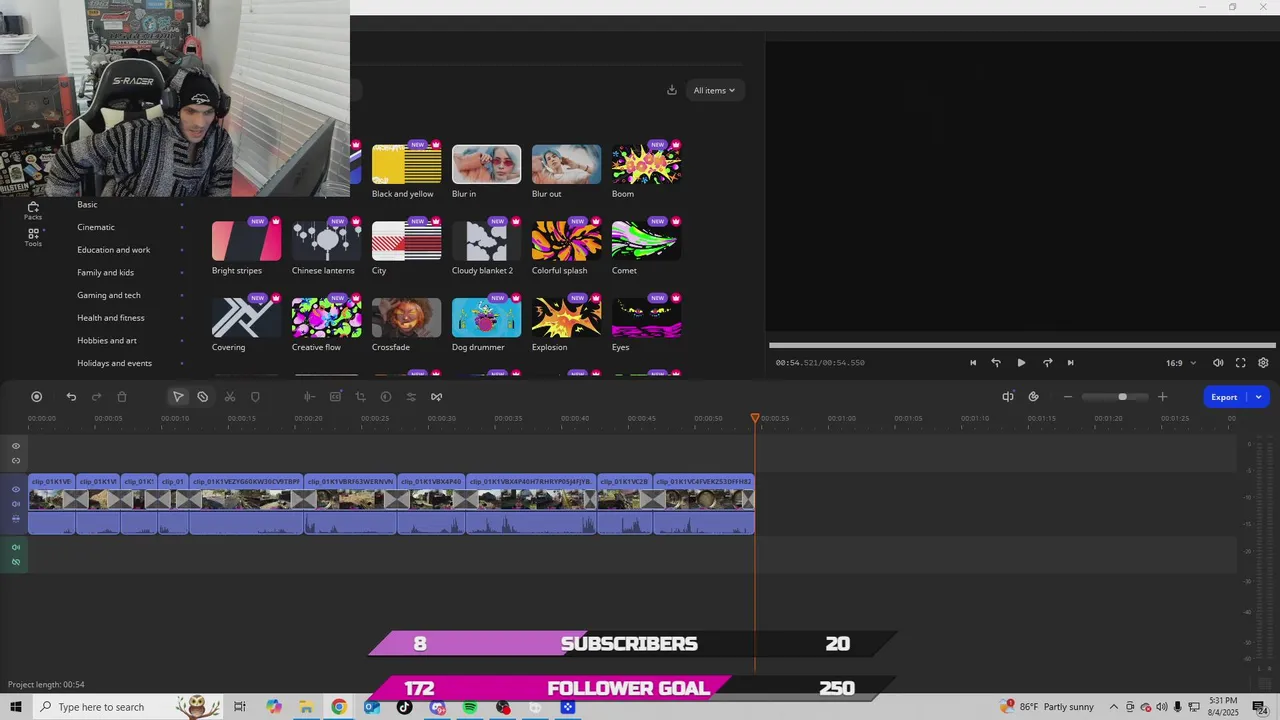Undo the last edit
Viewport: 1280px width, 720px height.
point(71,397)
